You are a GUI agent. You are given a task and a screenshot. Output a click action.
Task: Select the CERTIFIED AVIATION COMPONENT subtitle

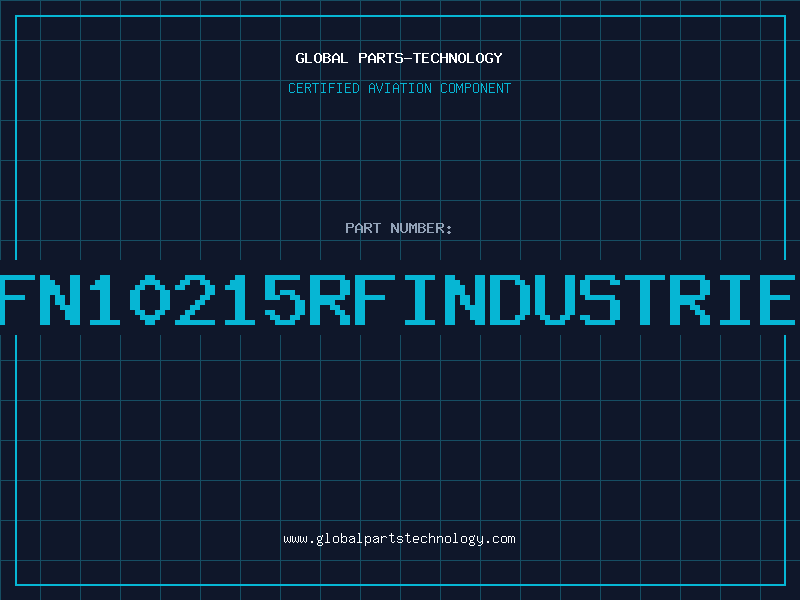click(x=399, y=88)
